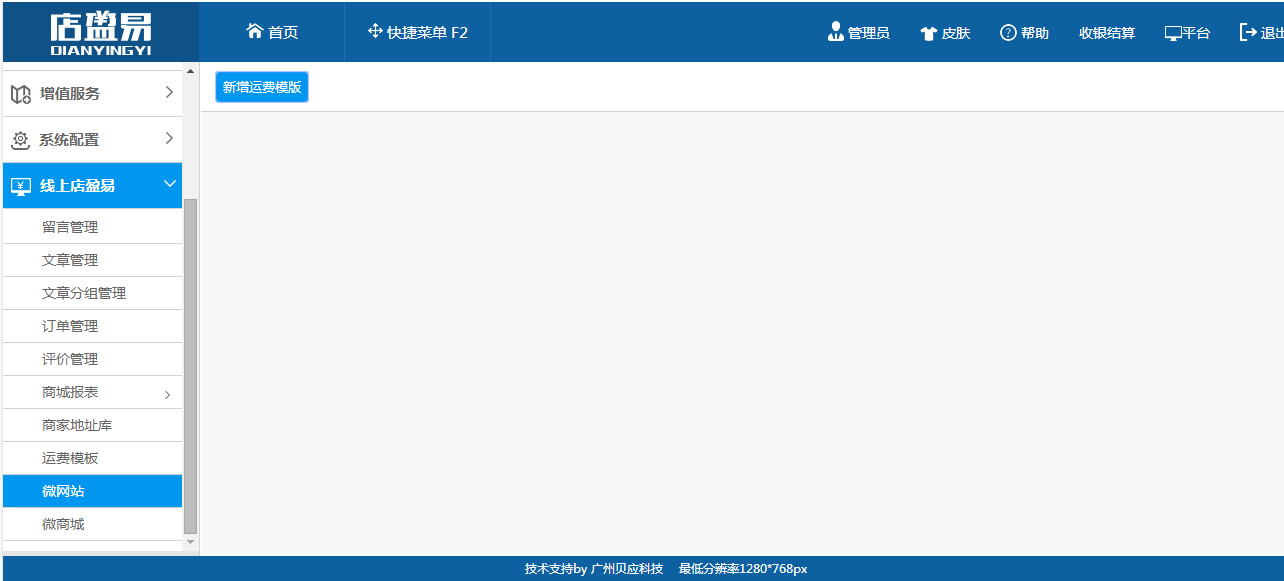Image resolution: width=1284 pixels, height=581 pixels.
Task: Open the 皮肤 skin chooser
Action: tap(945, 33)
